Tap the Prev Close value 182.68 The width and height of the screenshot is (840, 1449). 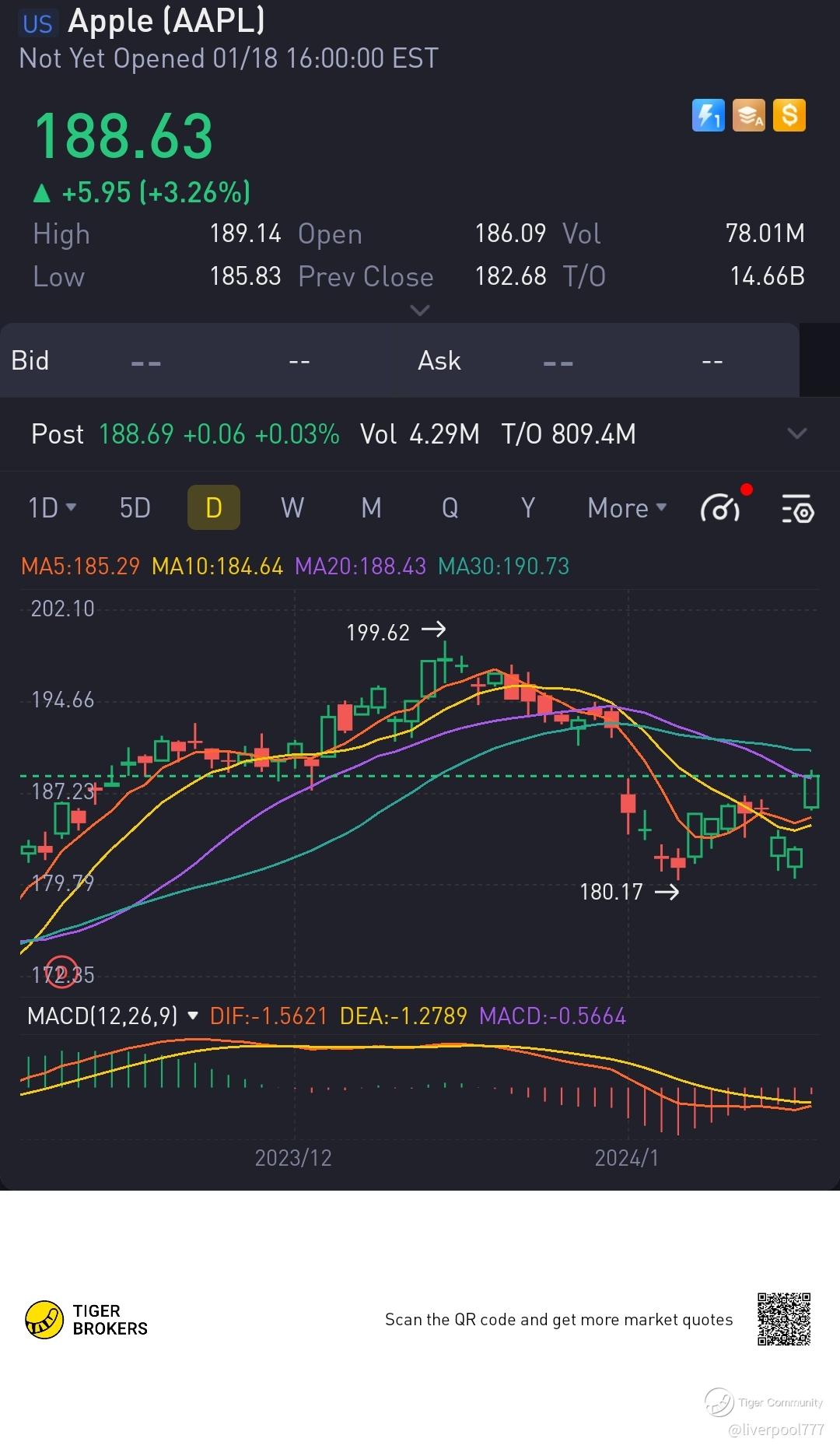[510, 276]
